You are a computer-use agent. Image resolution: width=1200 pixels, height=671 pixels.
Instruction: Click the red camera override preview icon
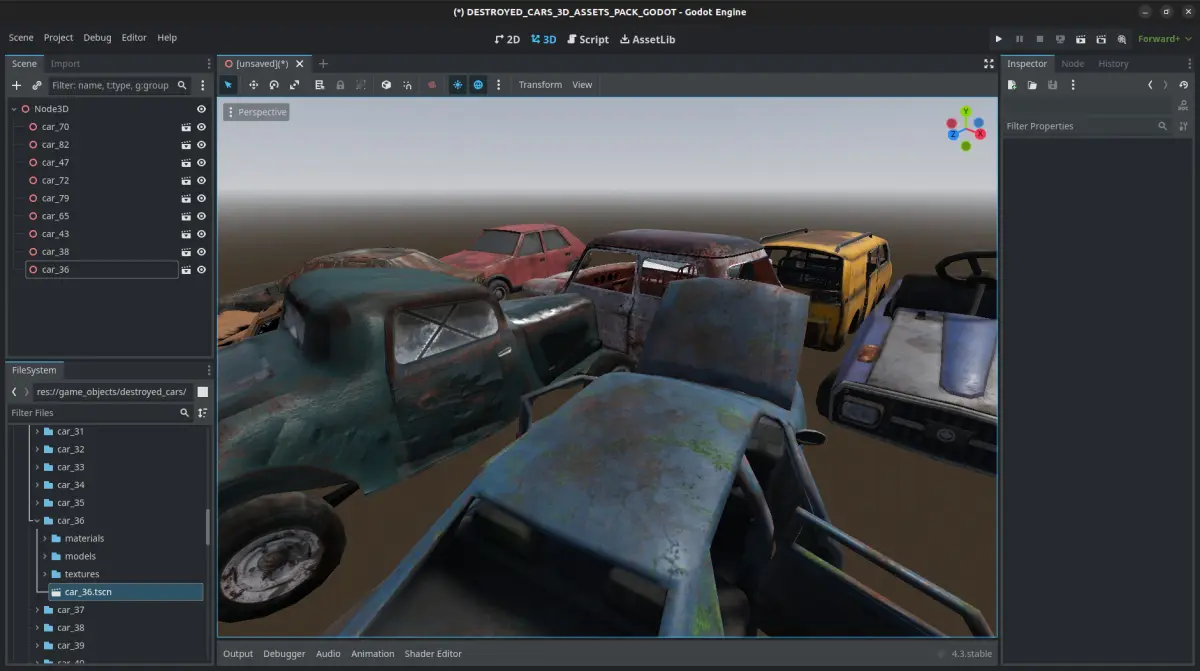coord(432,85)
